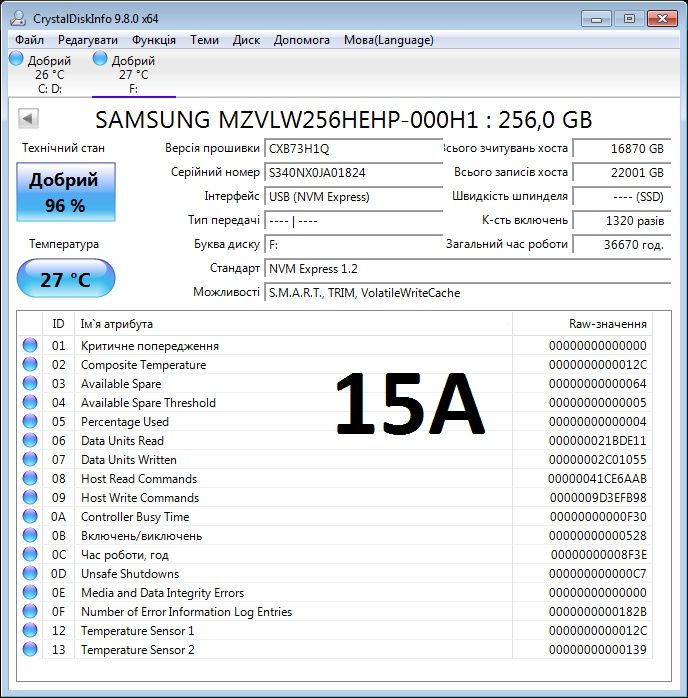Click status icon for Temperature Sensor 1

click(30, 630)
